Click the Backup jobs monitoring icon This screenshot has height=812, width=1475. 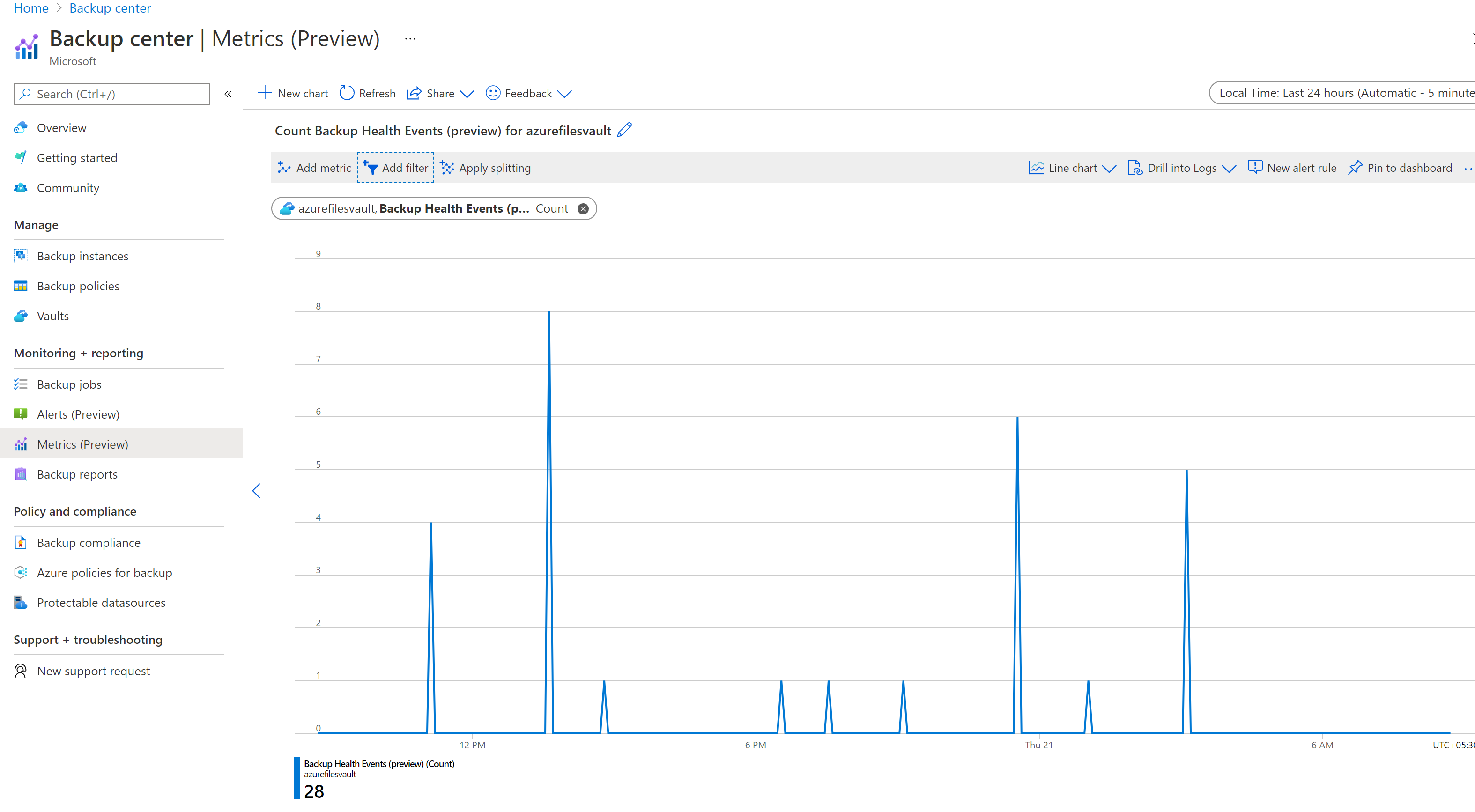point(18,384)
